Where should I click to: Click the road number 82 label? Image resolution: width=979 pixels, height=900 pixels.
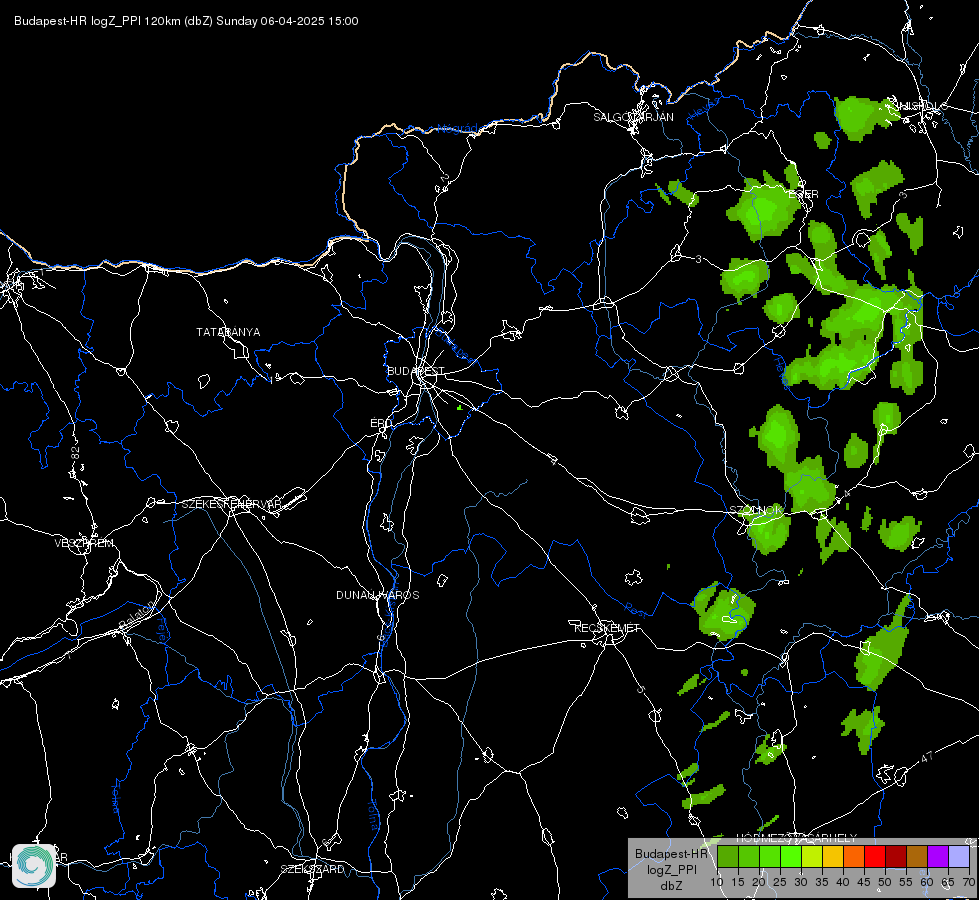[x=76, y=454]
